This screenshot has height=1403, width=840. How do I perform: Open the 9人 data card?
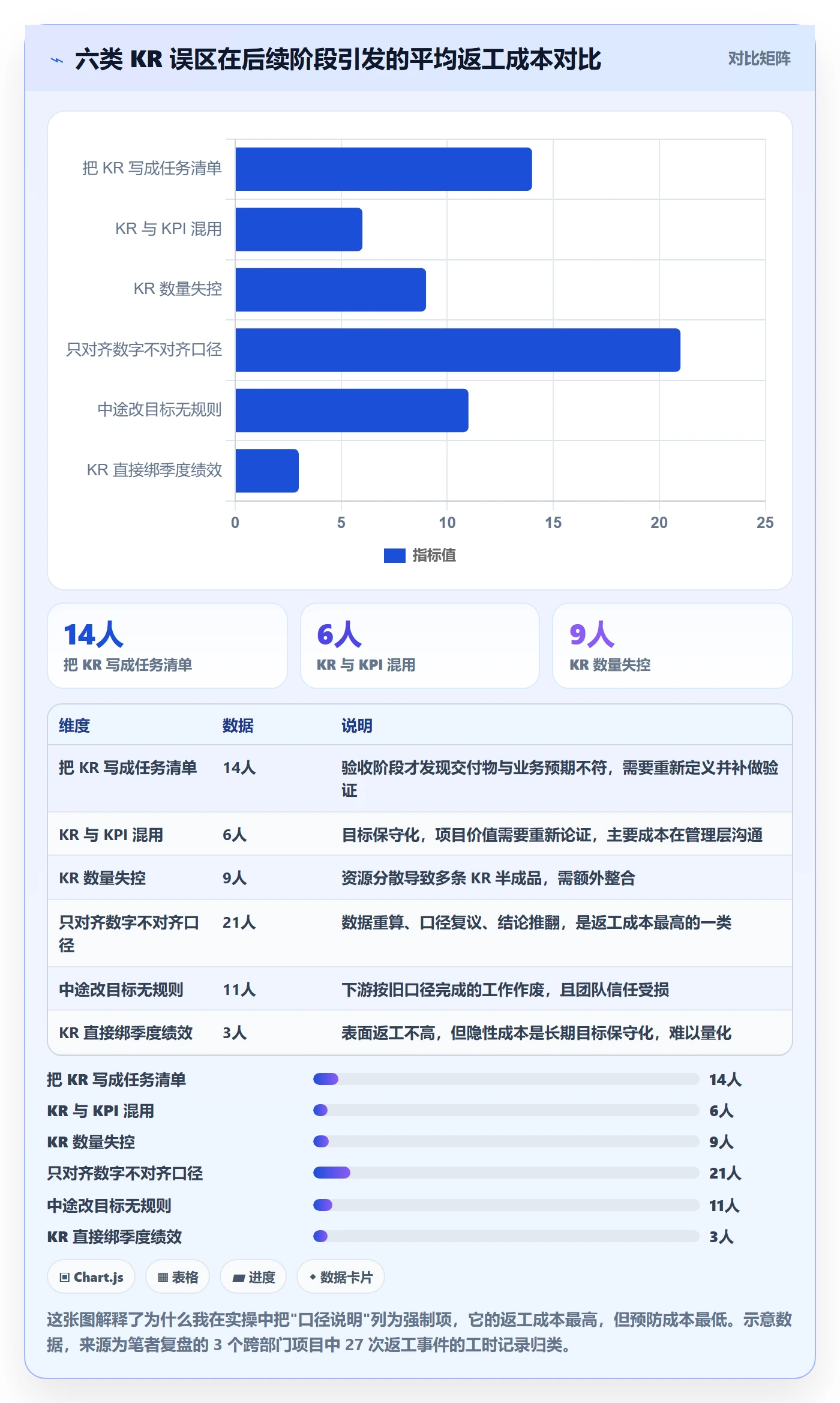[x=673, y=646]
